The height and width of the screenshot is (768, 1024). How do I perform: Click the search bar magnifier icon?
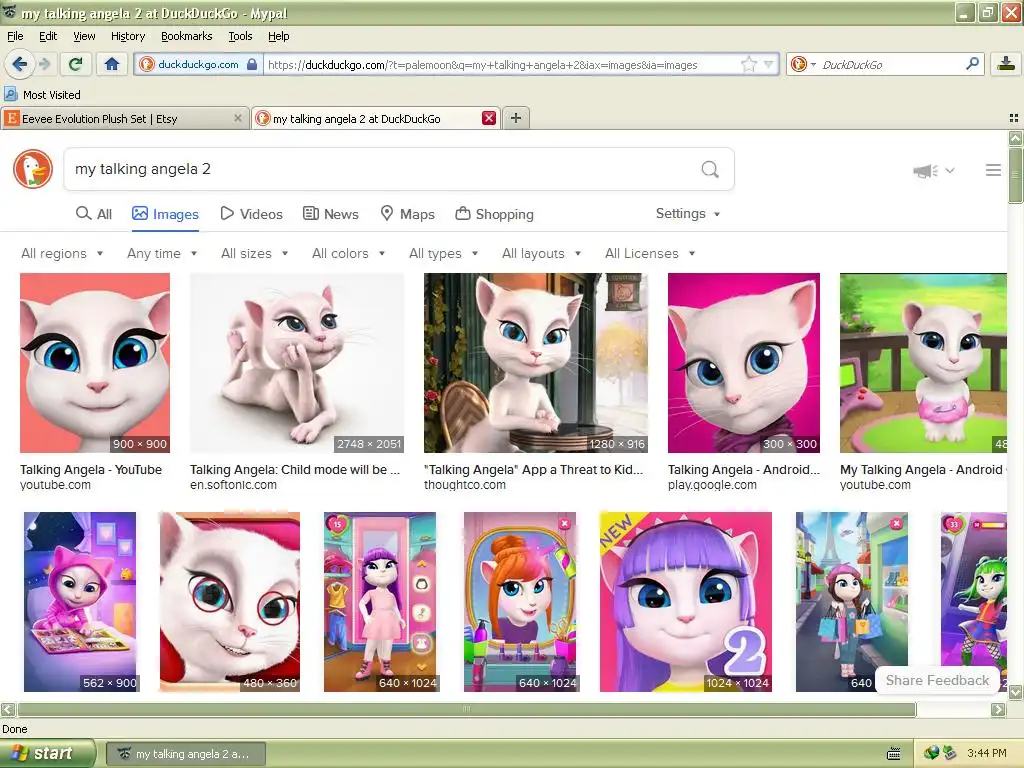pos(972,64)
